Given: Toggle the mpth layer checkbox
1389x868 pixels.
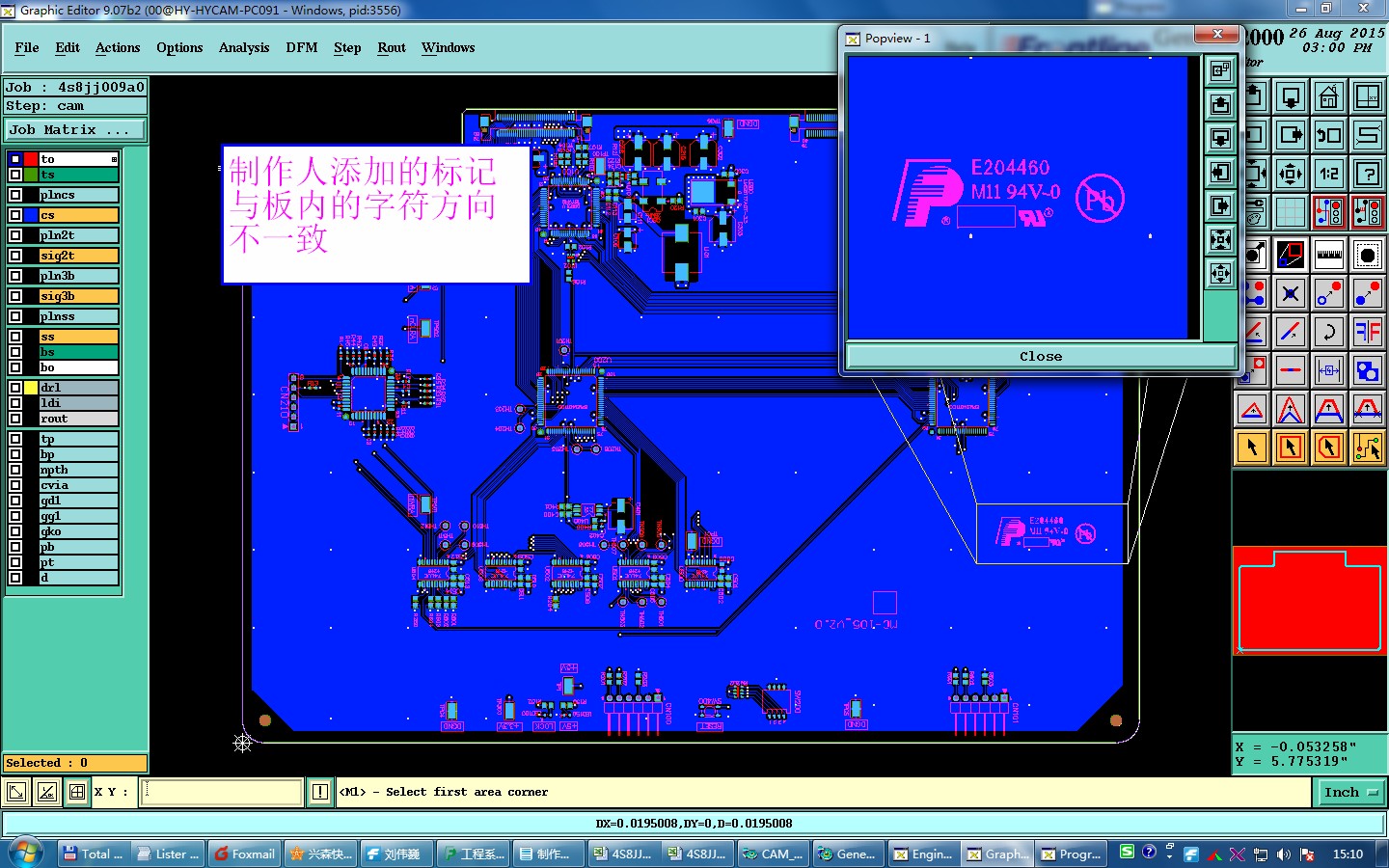Looking at the screenshot, I should (x=15, y=470).
